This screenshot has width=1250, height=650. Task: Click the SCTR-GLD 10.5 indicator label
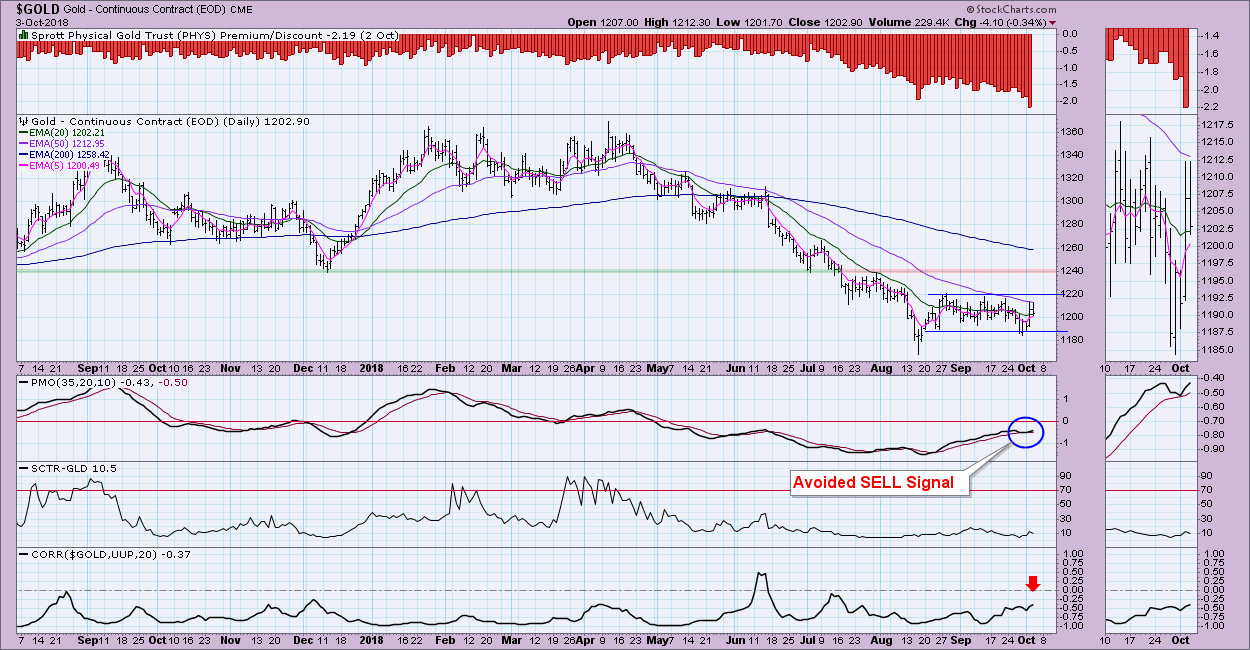point(58,468)
